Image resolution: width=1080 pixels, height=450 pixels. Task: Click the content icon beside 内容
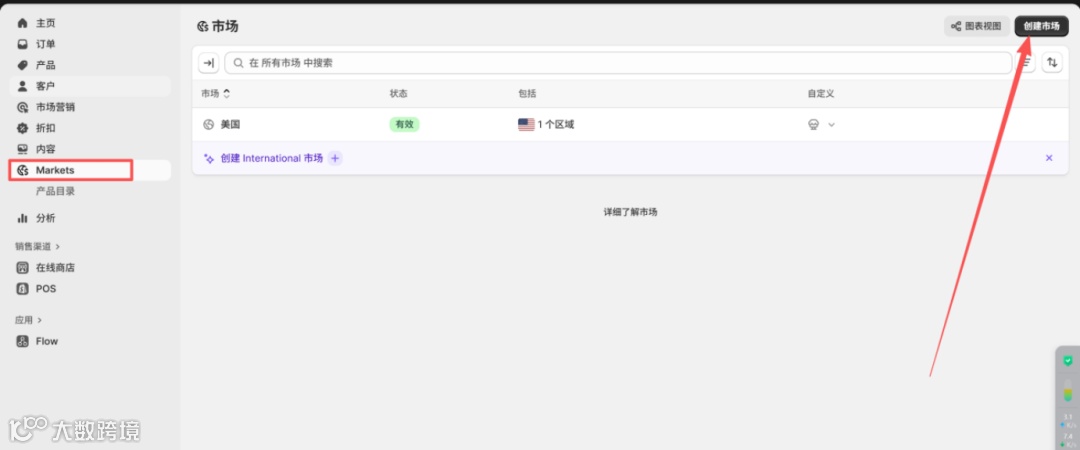click(x=22, y=149)
